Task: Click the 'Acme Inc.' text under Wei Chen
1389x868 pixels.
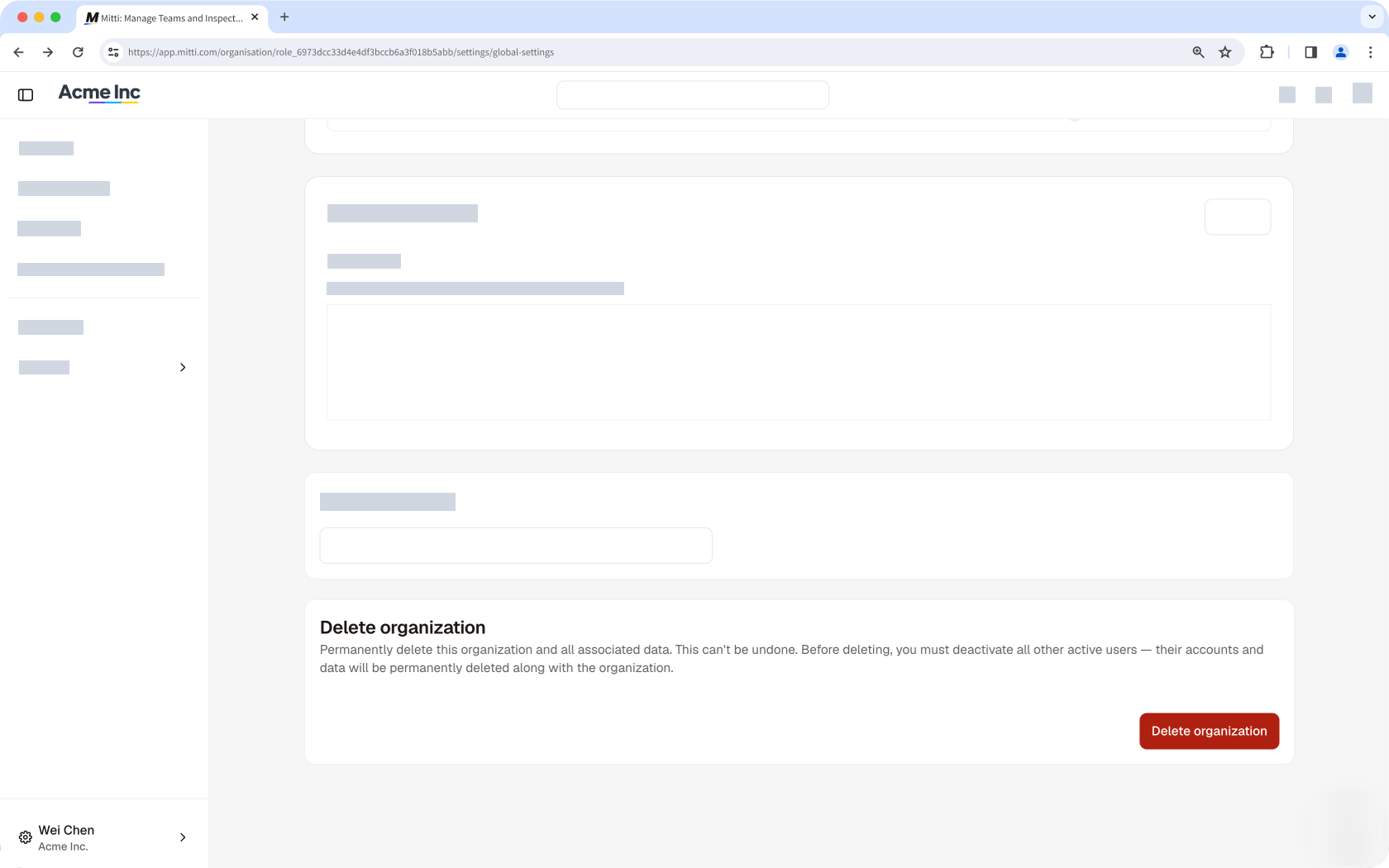Action: [63, 847]
